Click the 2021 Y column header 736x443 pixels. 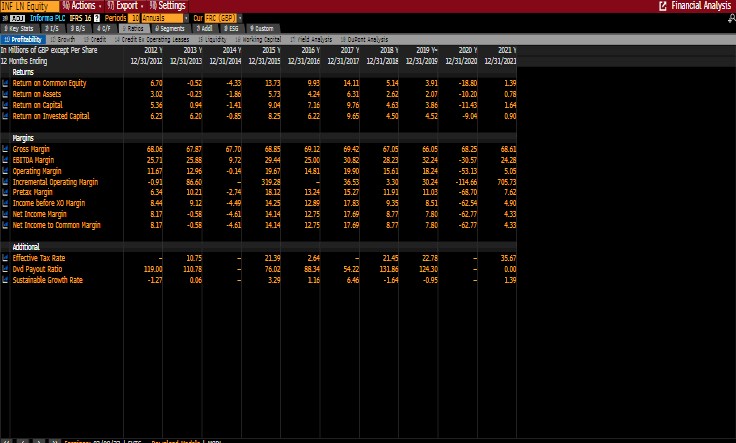click(506, 50)
